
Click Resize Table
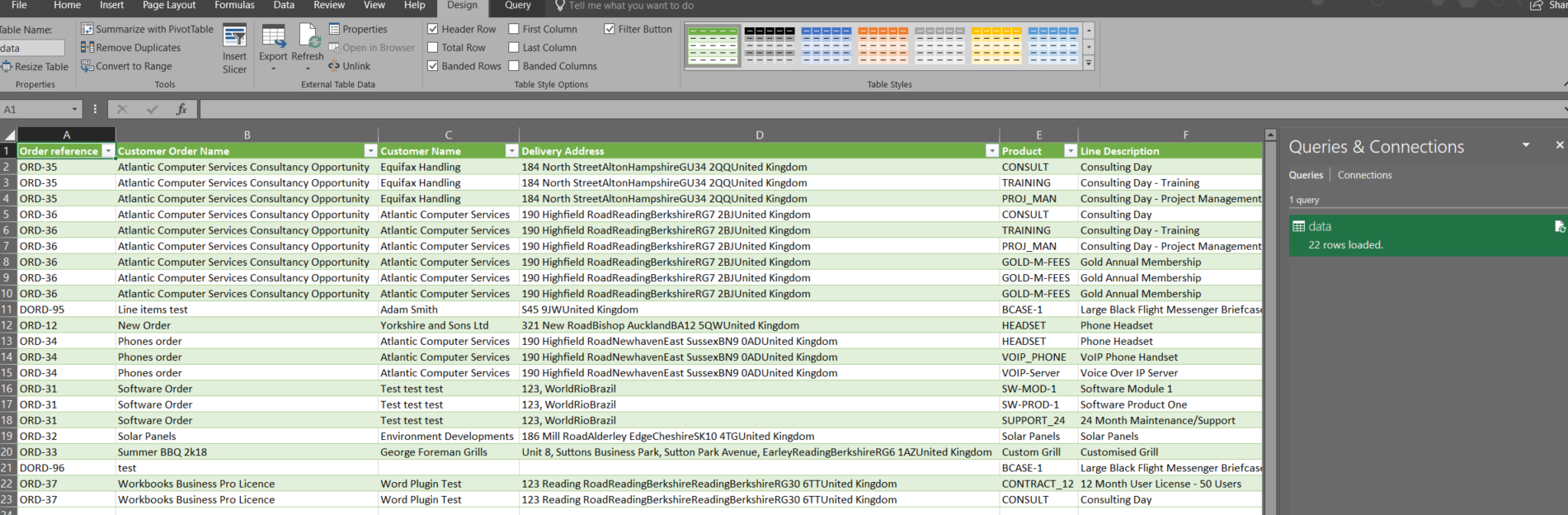[x=35, y=67]
